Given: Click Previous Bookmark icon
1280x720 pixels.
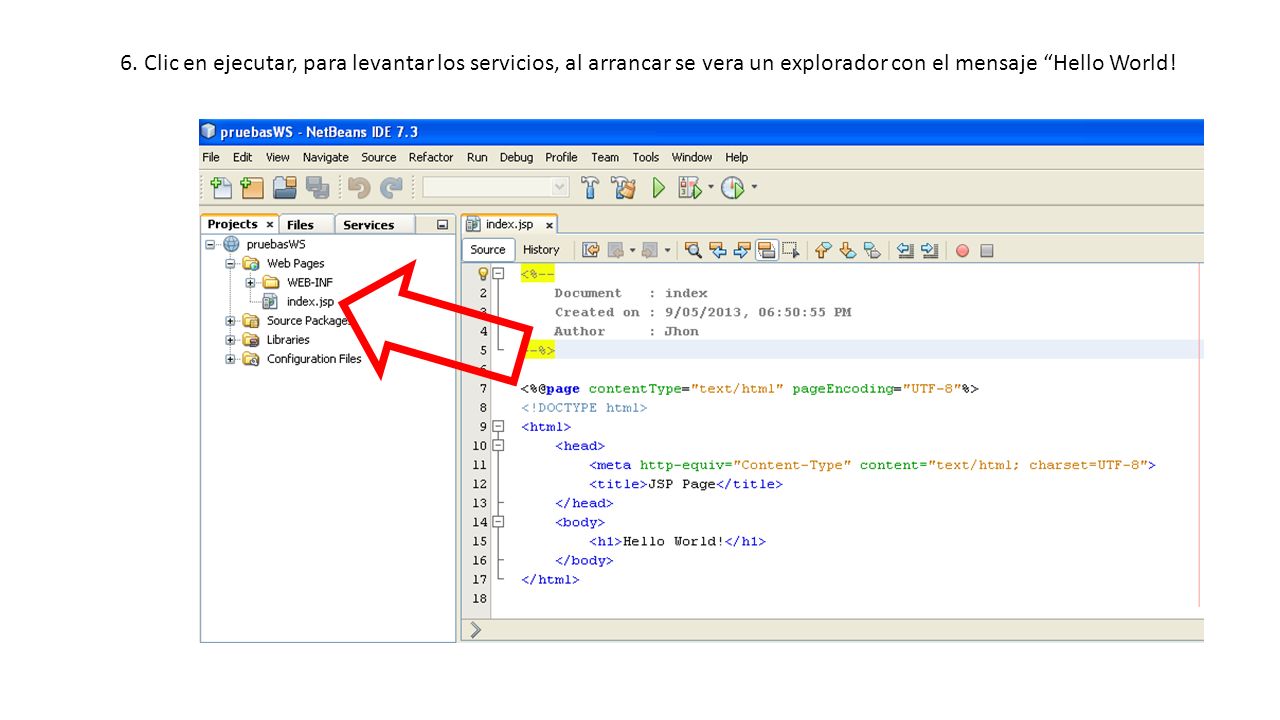Looking at the screenshot, I should click(x=823, y=250).
